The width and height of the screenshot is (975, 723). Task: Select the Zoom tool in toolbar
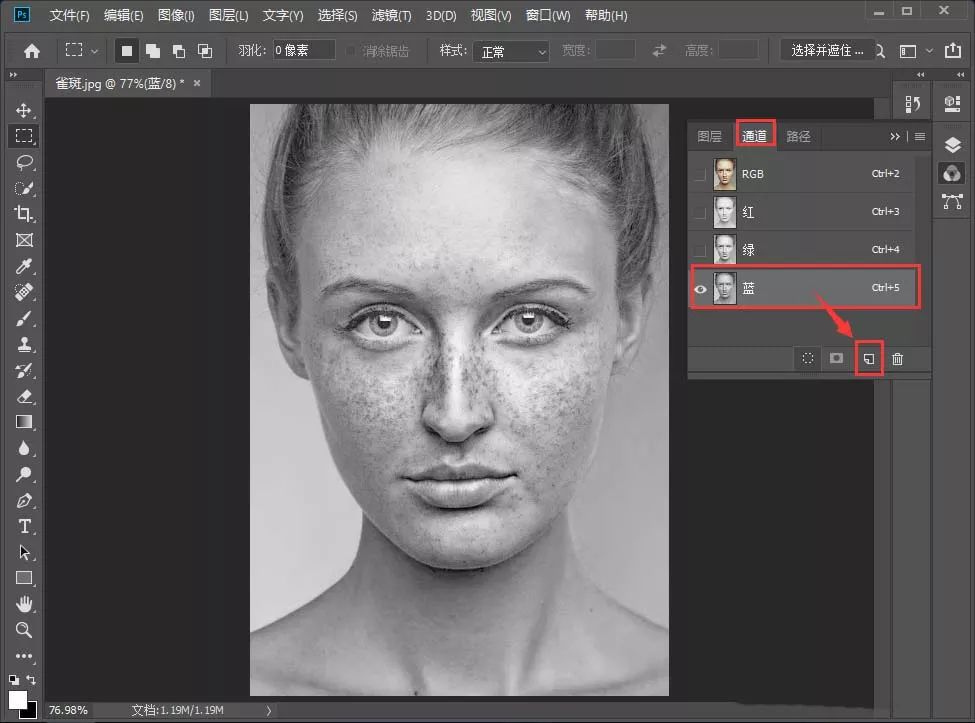coord(24,630)
